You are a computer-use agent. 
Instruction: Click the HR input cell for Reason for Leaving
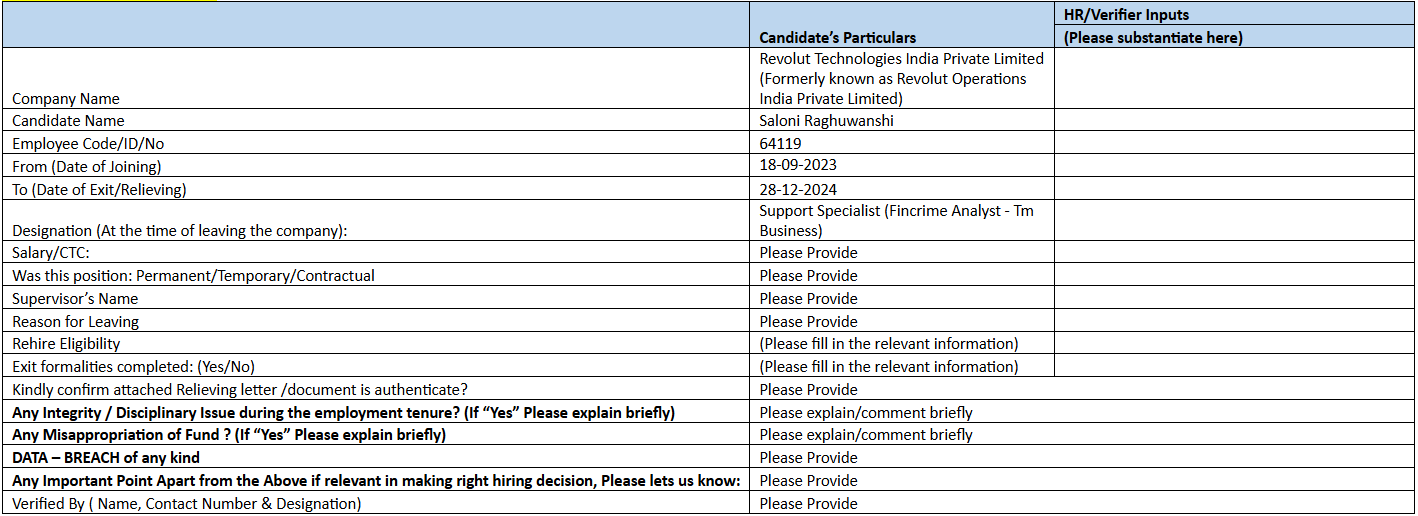1234,322
